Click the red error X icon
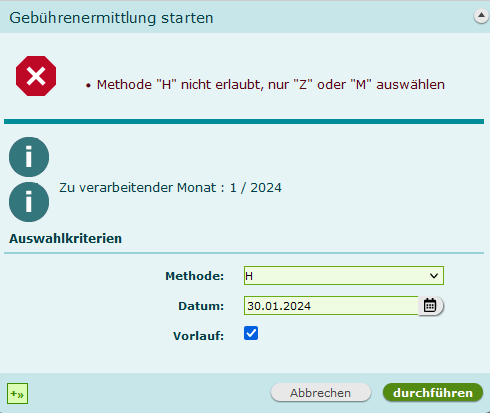Image resolution: width=490 pixels, height=413 pixels. click(36, 76)
